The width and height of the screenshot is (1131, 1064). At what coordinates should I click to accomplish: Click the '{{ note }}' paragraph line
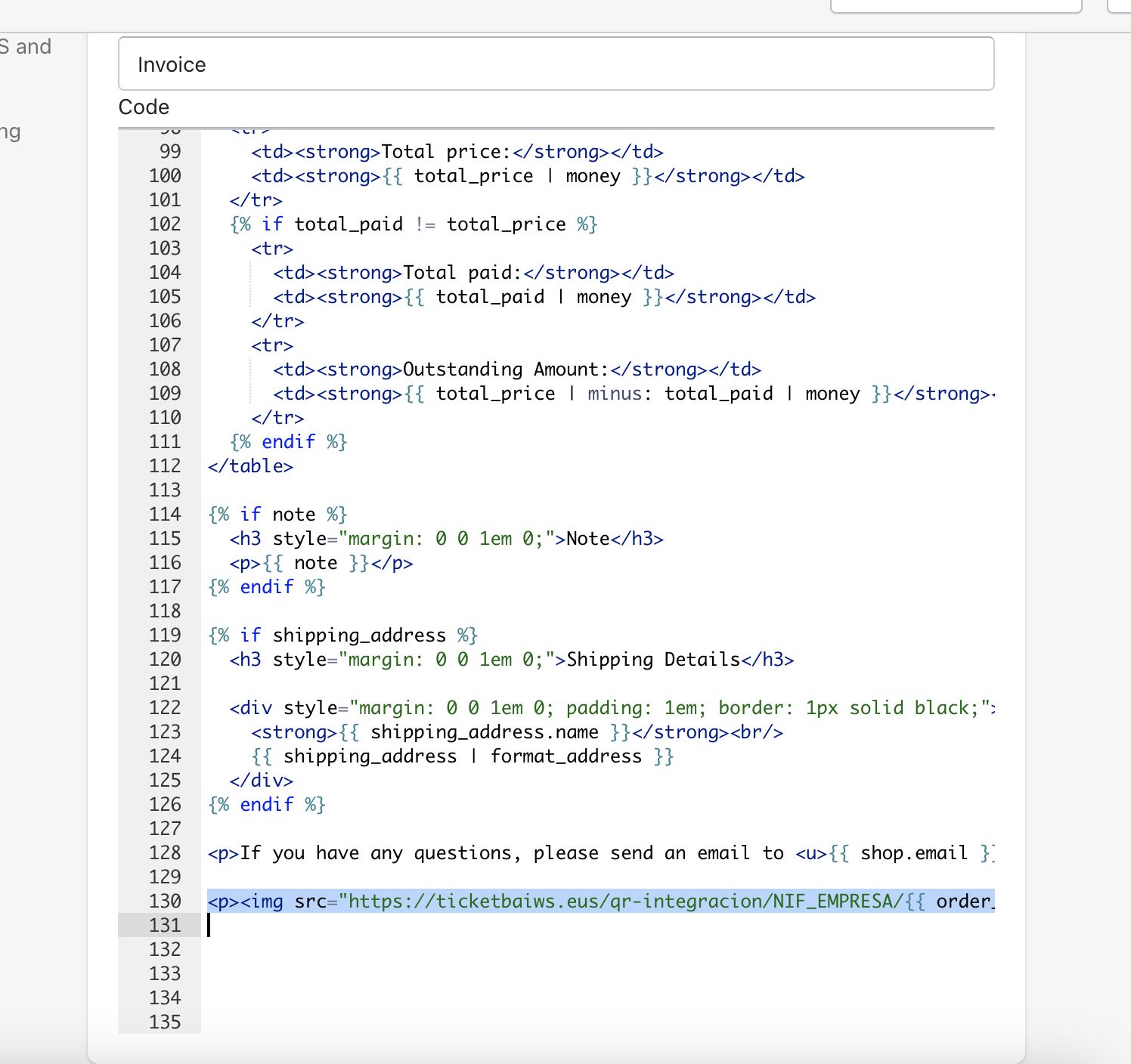pyautogui.click(x=321, y=563)
